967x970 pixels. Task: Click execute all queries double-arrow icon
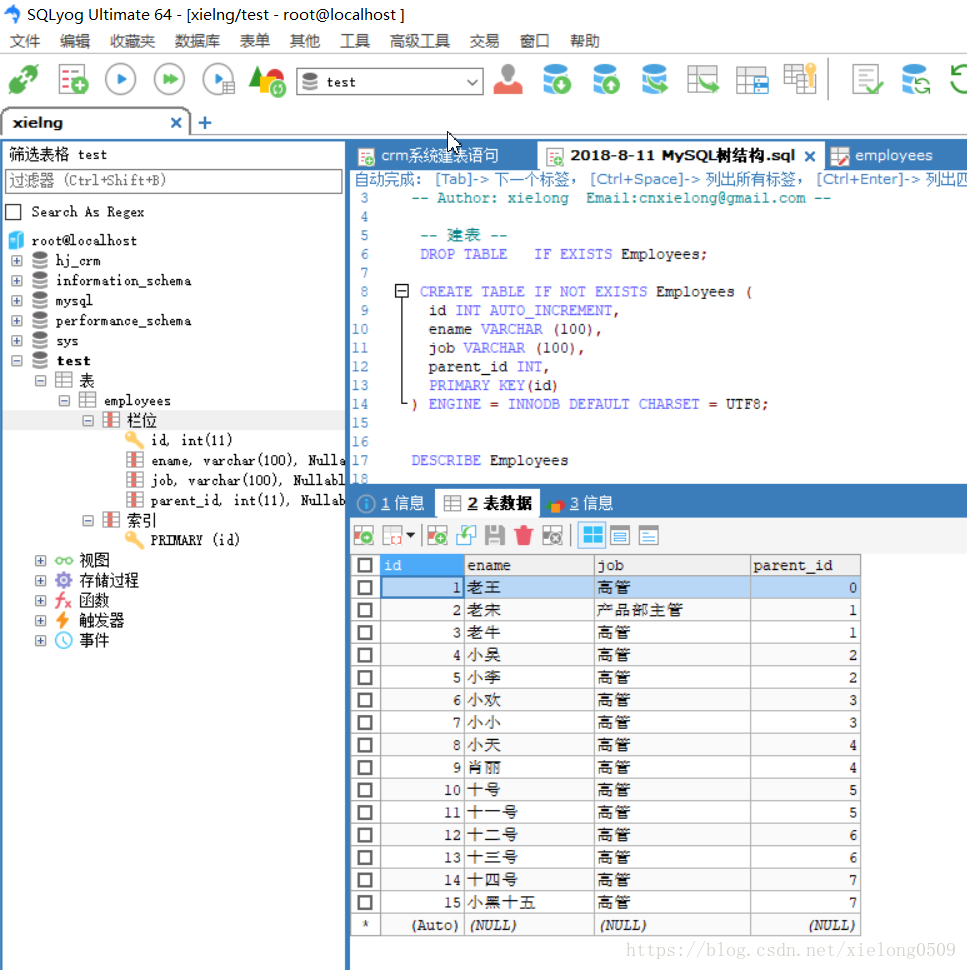coord(170,80)
